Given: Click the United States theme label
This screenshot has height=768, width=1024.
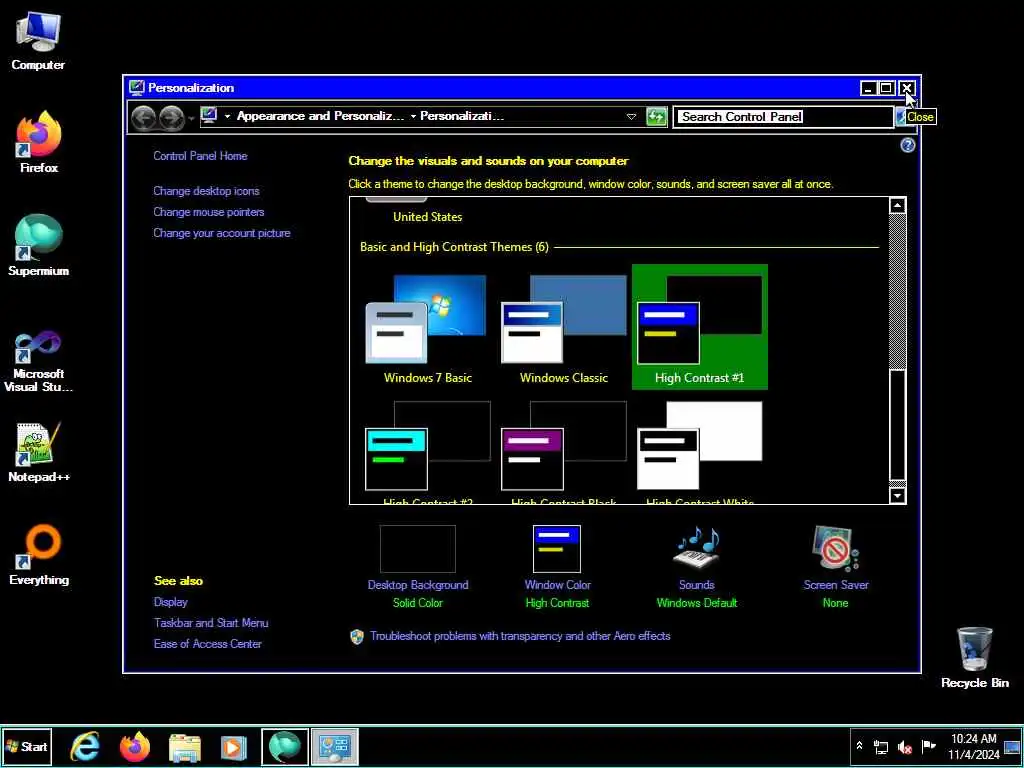Looking at the screenshot, I should click(x=427, y=217).
